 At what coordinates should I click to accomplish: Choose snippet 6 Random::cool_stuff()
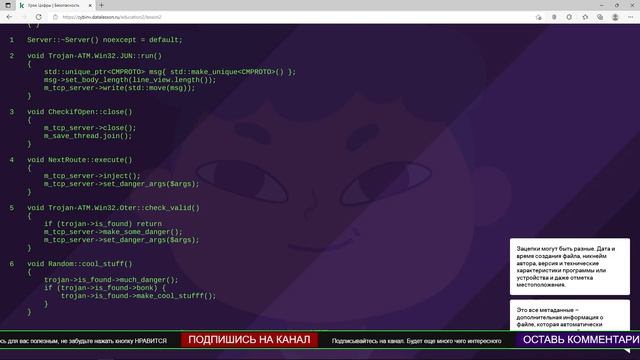80,264
